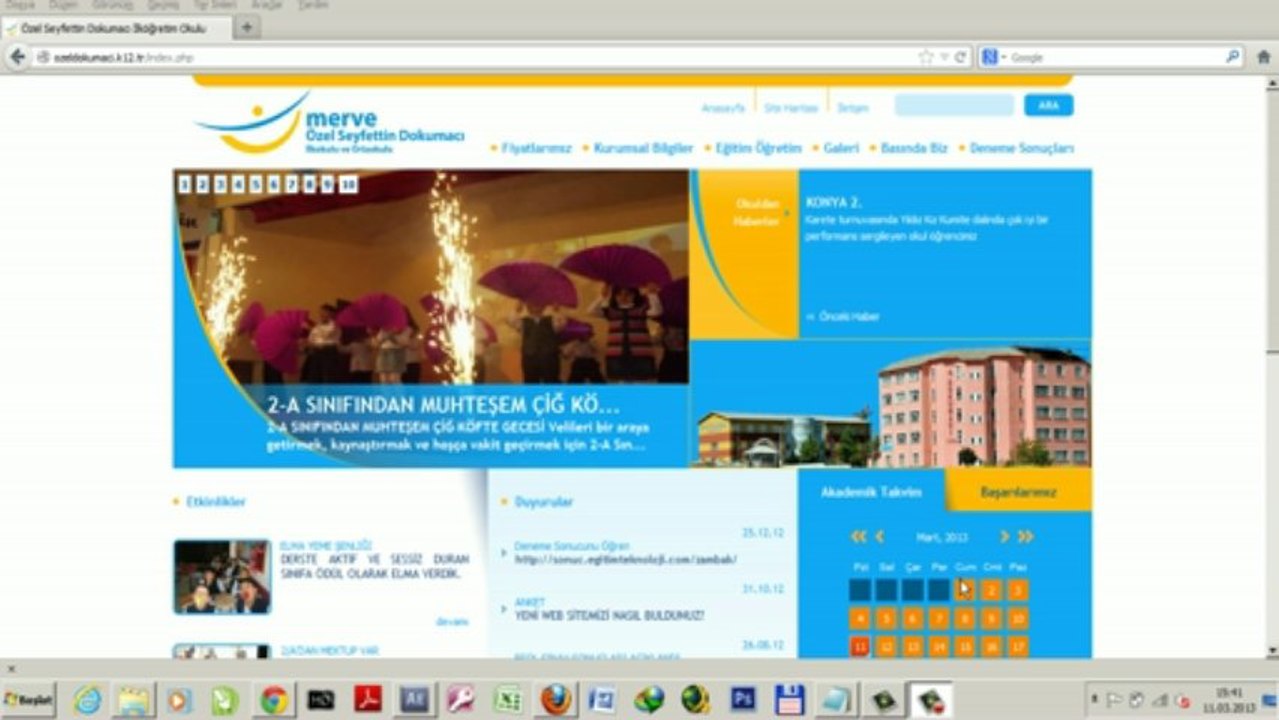Click the Site Haritası link
The width and height of the screenshot is (1279, 720).
(x=792, y=107)
